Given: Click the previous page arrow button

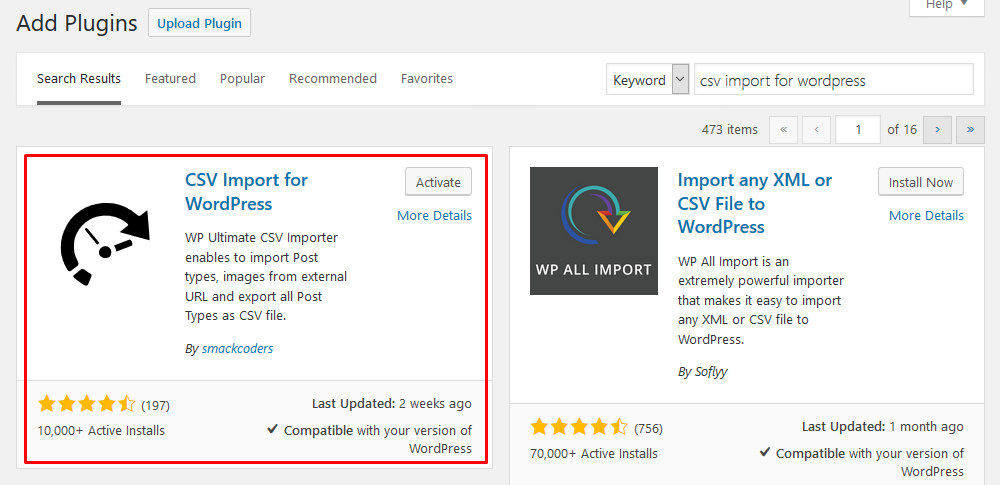Looking at the screenshot, I should click(817, 130).
